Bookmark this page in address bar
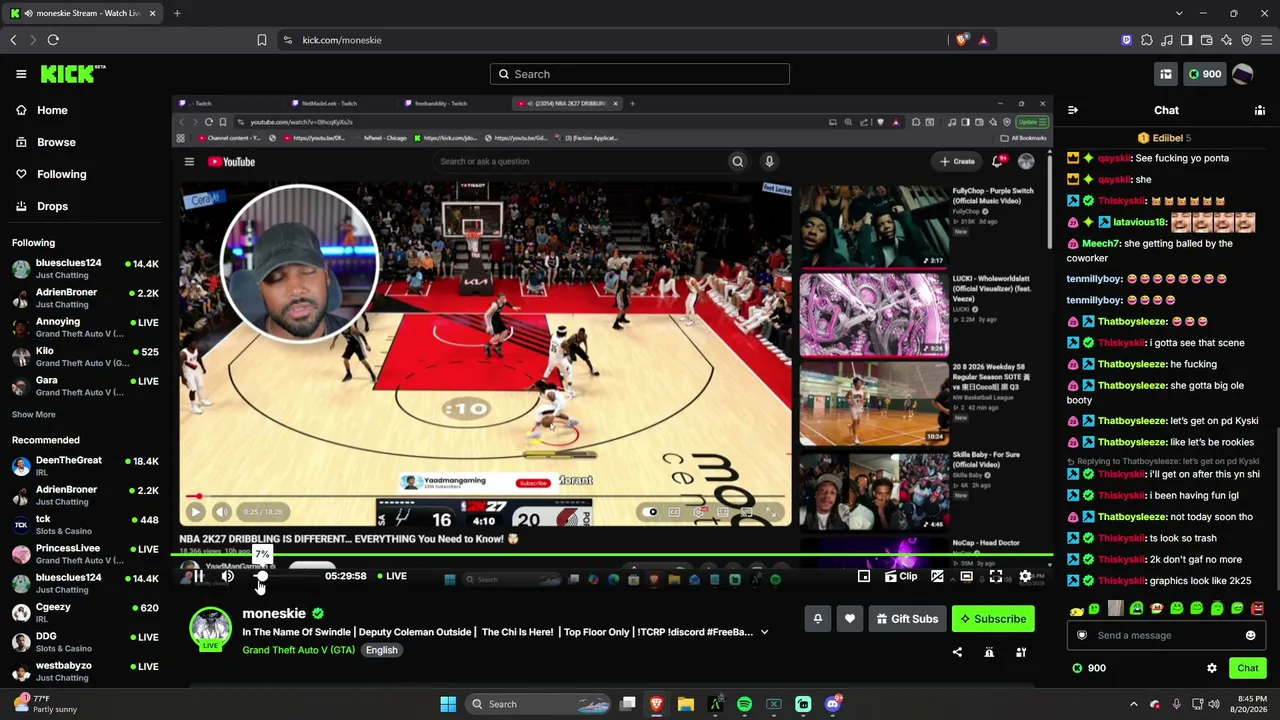 tap(262, 40)
